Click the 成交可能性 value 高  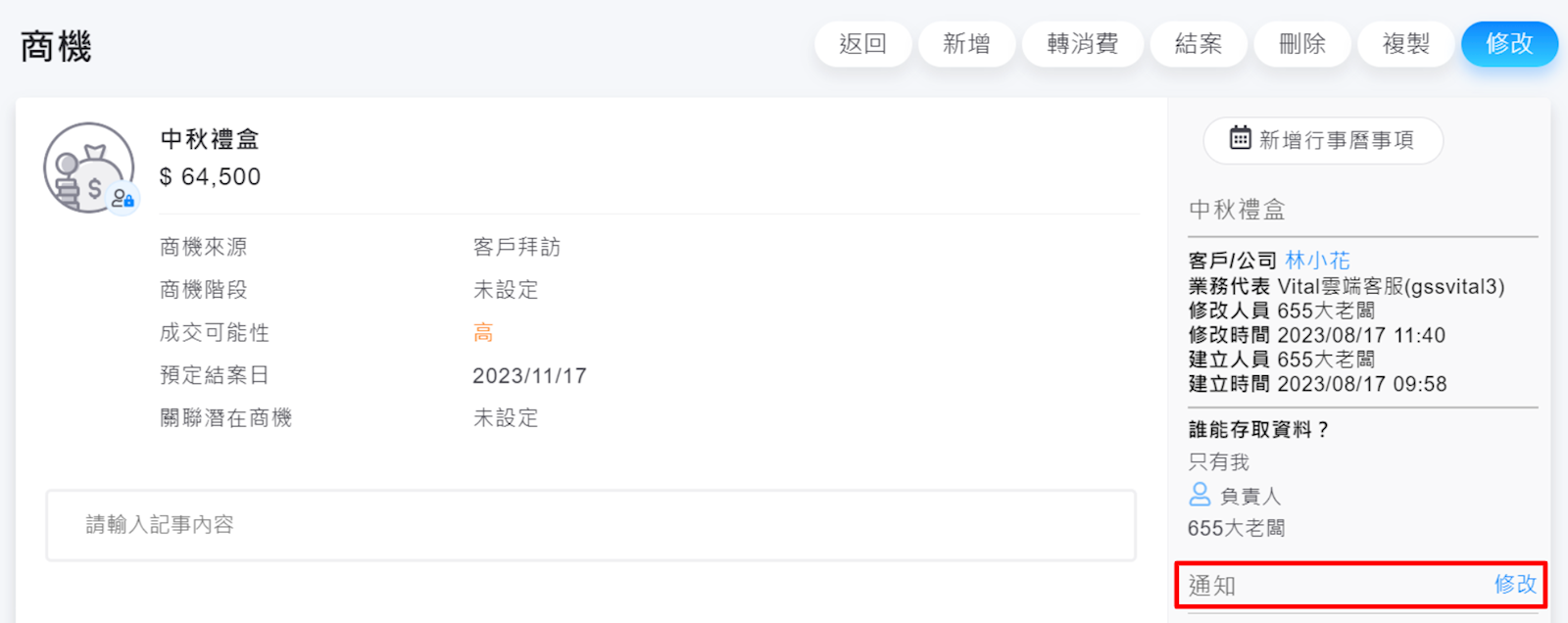pos(483,333)
